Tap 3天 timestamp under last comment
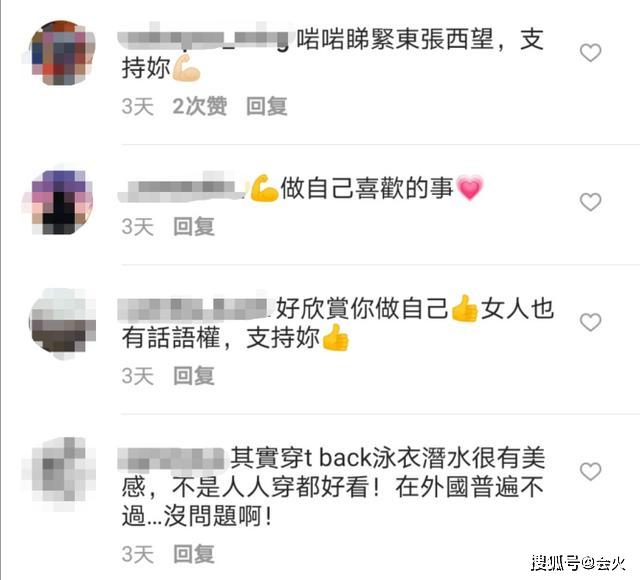The width and height of the screenshot is (640, 580). click(138, 554)
